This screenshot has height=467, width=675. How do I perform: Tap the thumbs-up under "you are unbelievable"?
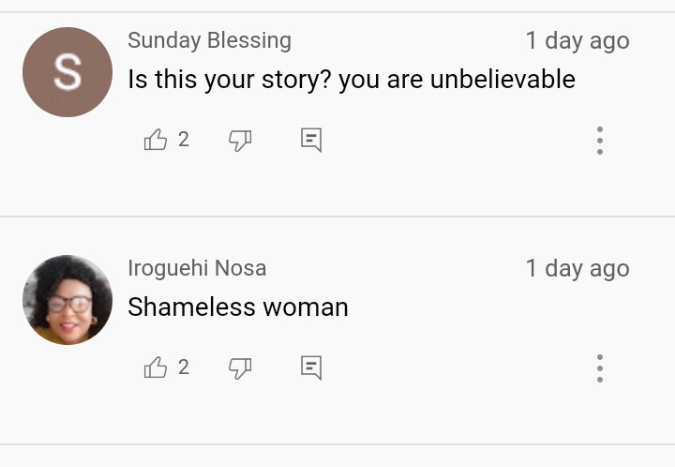tap(156, 140)
